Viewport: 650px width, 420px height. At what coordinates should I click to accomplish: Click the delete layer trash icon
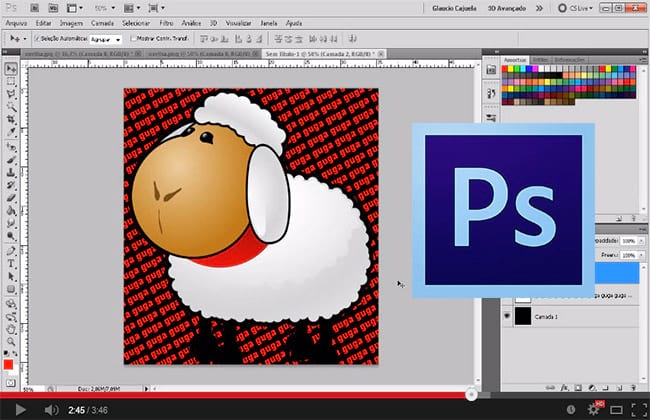[633, 388]
